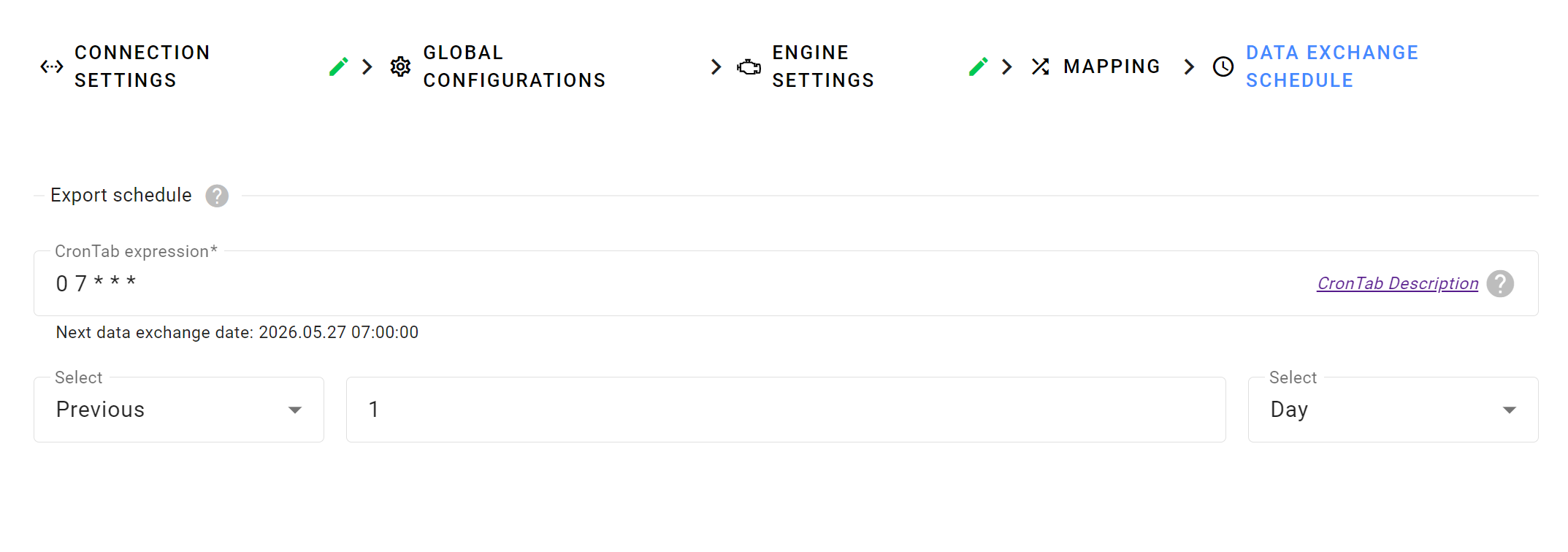Screen dimensions: 1568x552
Task: Go to the Global Configurations step
Action: 514,66
